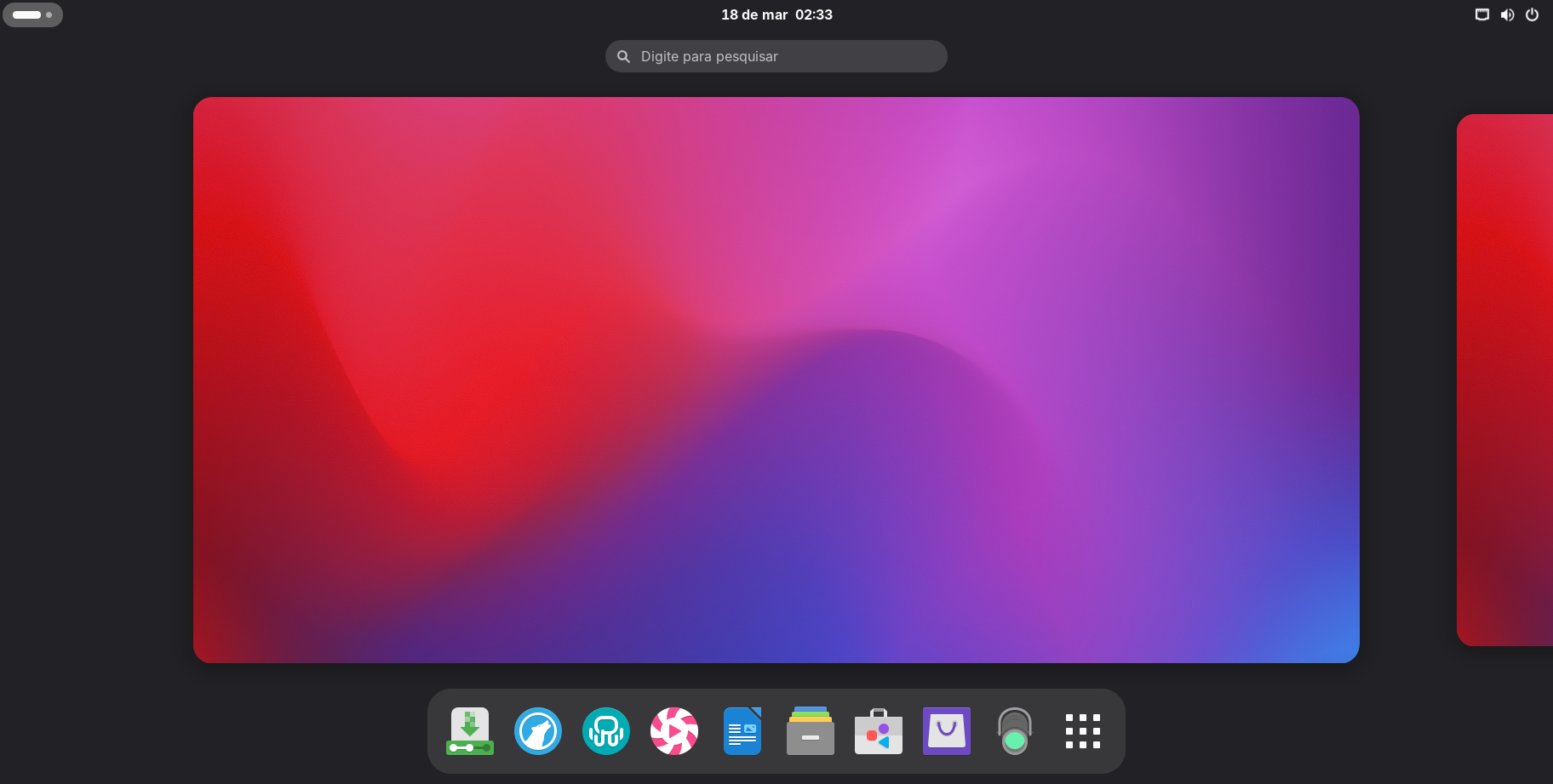Open the calendar from date and clock
This screenshot has width=1553, height=784.
pos(776,14)
